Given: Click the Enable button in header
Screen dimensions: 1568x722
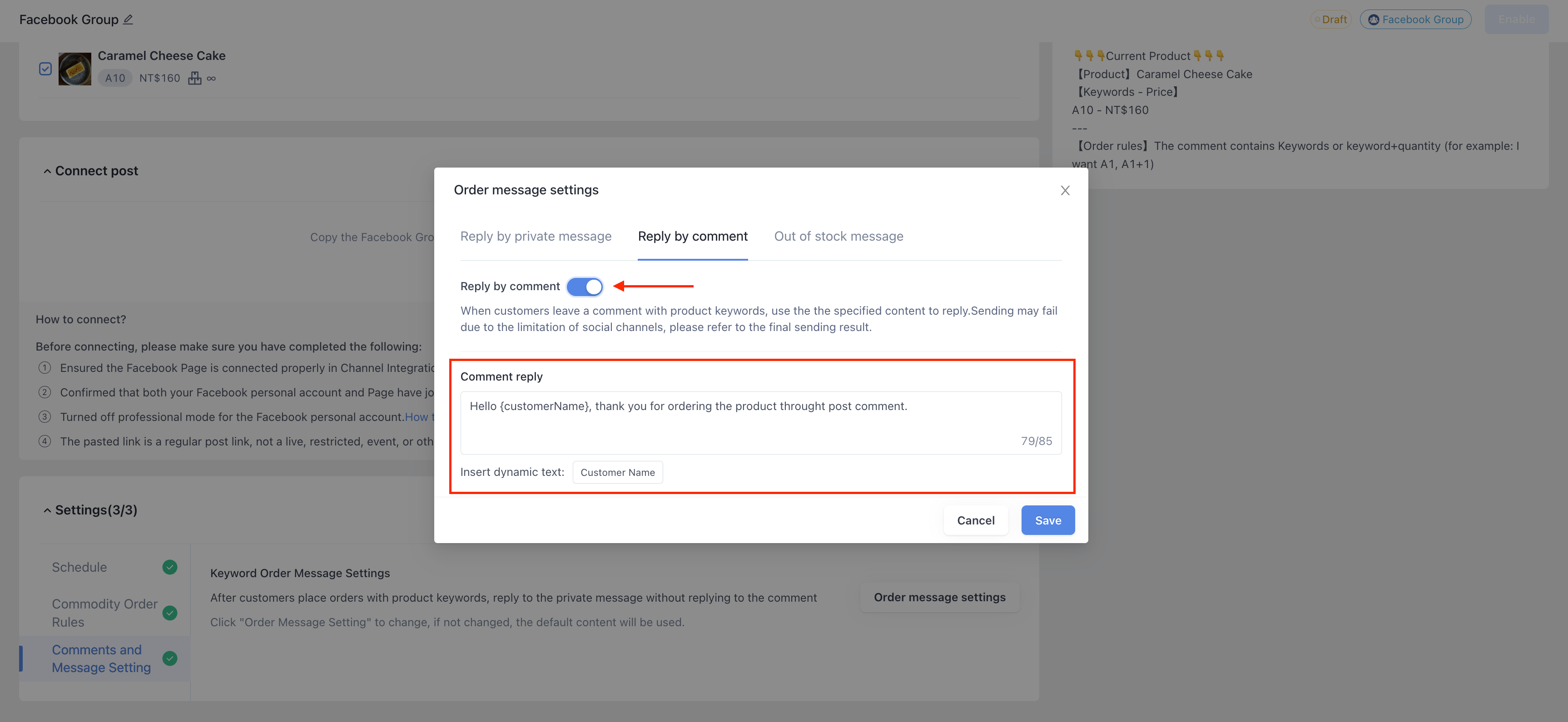Looking at the screenshot, I should tap(1516, 20).
